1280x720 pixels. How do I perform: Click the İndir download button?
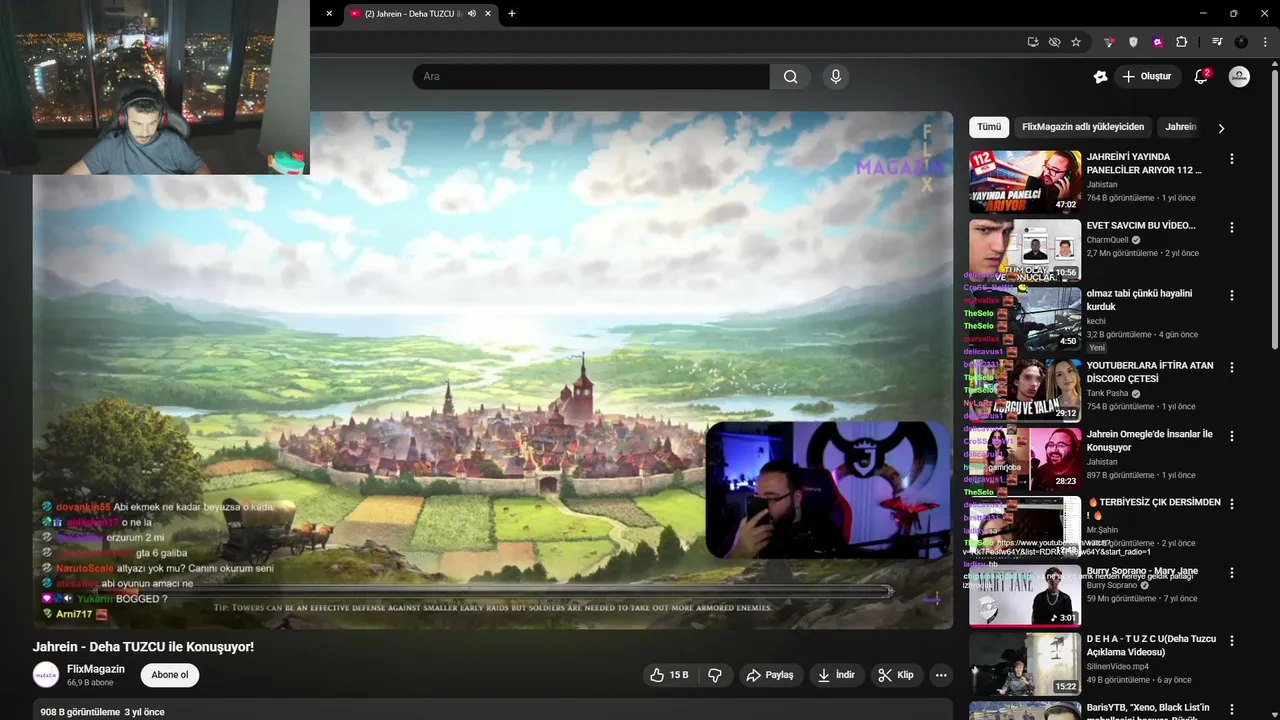[836, 675]
